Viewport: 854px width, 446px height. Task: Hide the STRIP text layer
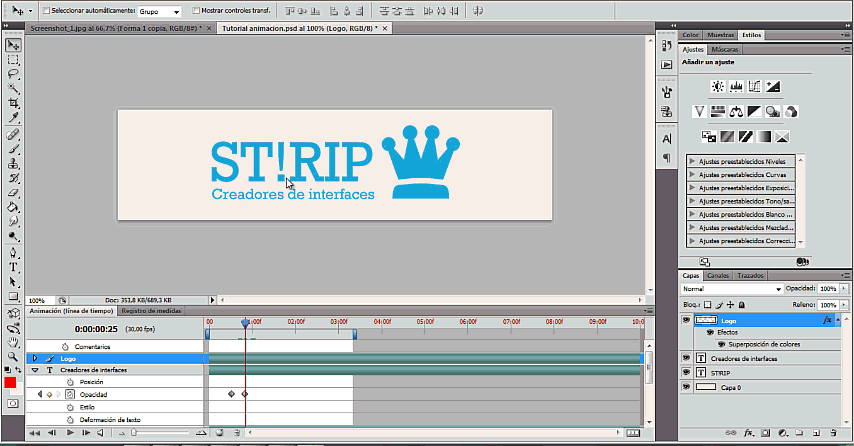686,372
